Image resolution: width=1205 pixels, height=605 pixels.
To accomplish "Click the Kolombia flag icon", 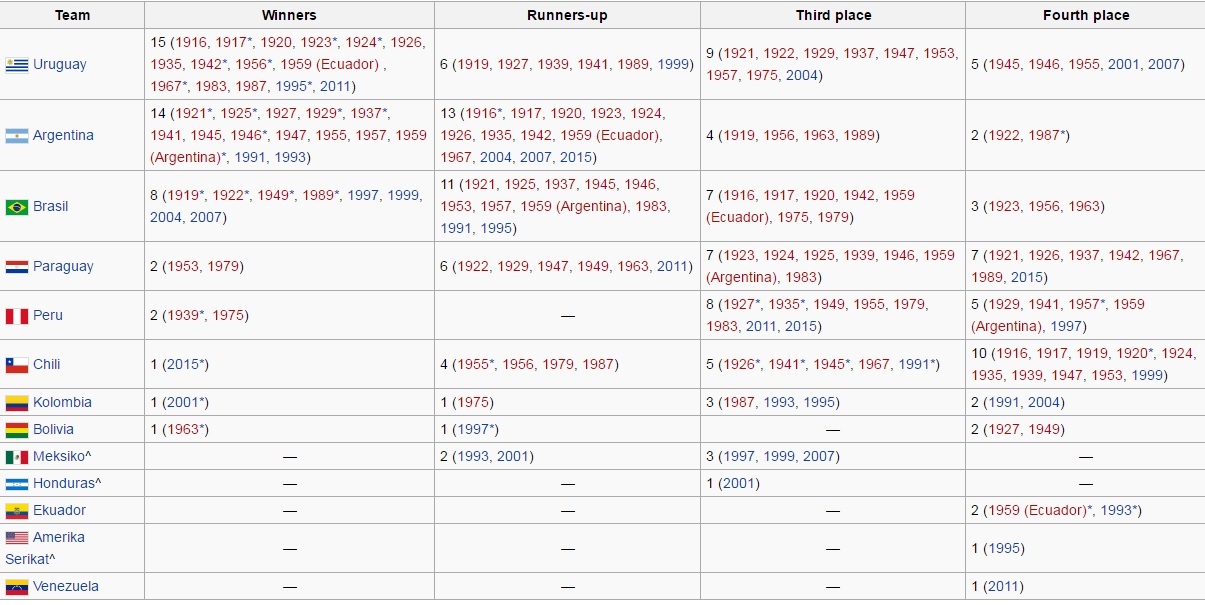I will tap(16, 403).
